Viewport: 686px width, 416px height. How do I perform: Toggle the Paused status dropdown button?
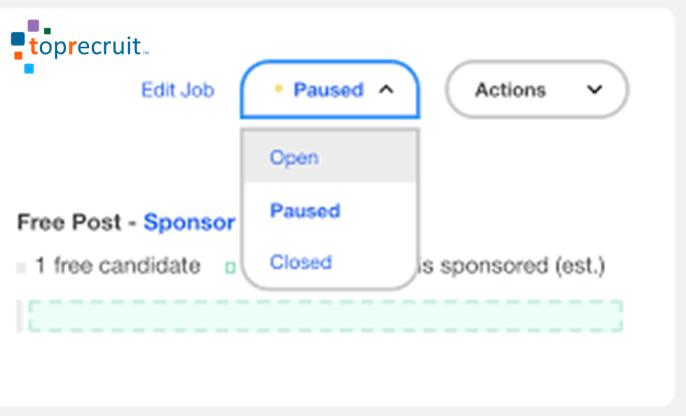pyautogui.click(x=330, y=90)
